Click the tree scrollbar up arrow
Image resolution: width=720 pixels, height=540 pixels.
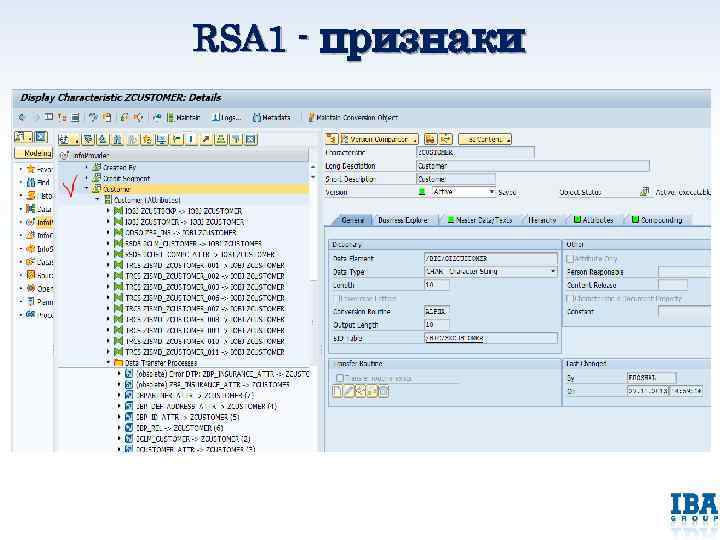pyautogui.click(x=313, y=167)
